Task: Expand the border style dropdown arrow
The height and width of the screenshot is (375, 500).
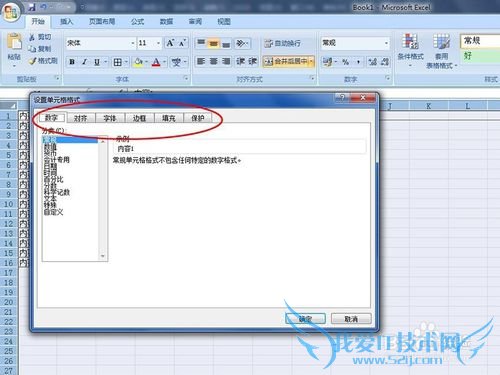Action: 126,62
